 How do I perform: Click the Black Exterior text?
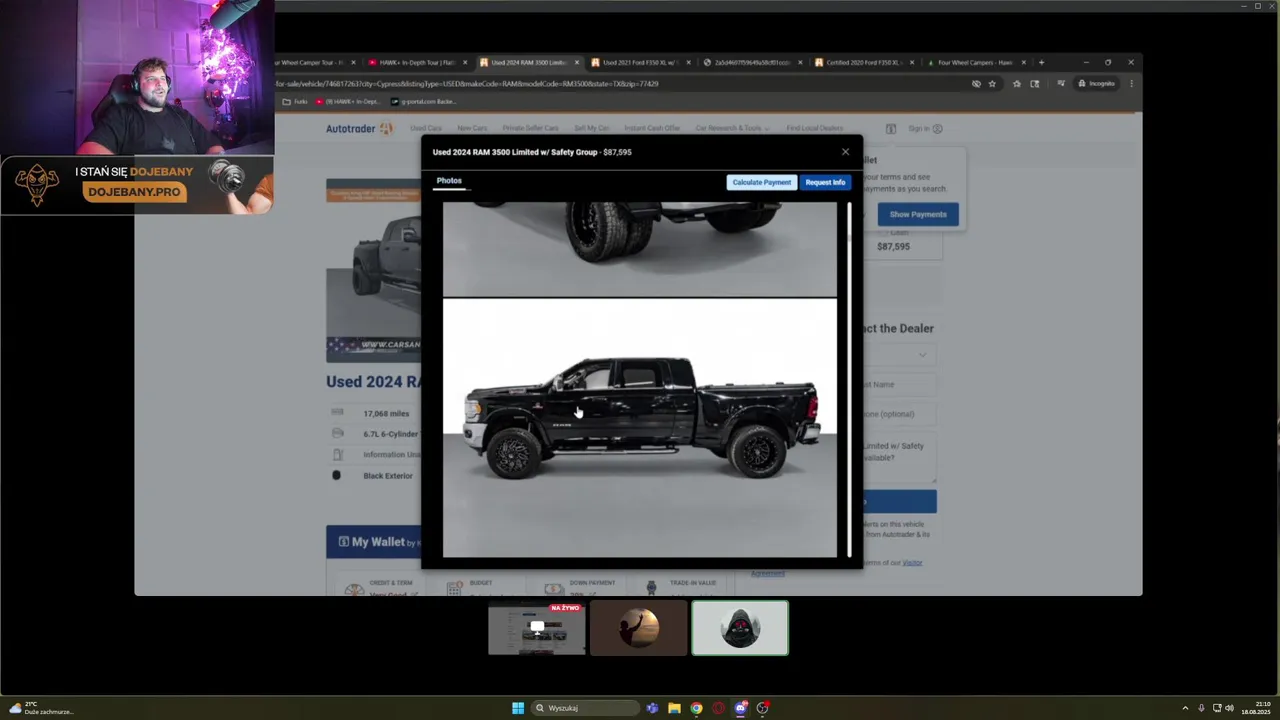[x=388, y=476]
